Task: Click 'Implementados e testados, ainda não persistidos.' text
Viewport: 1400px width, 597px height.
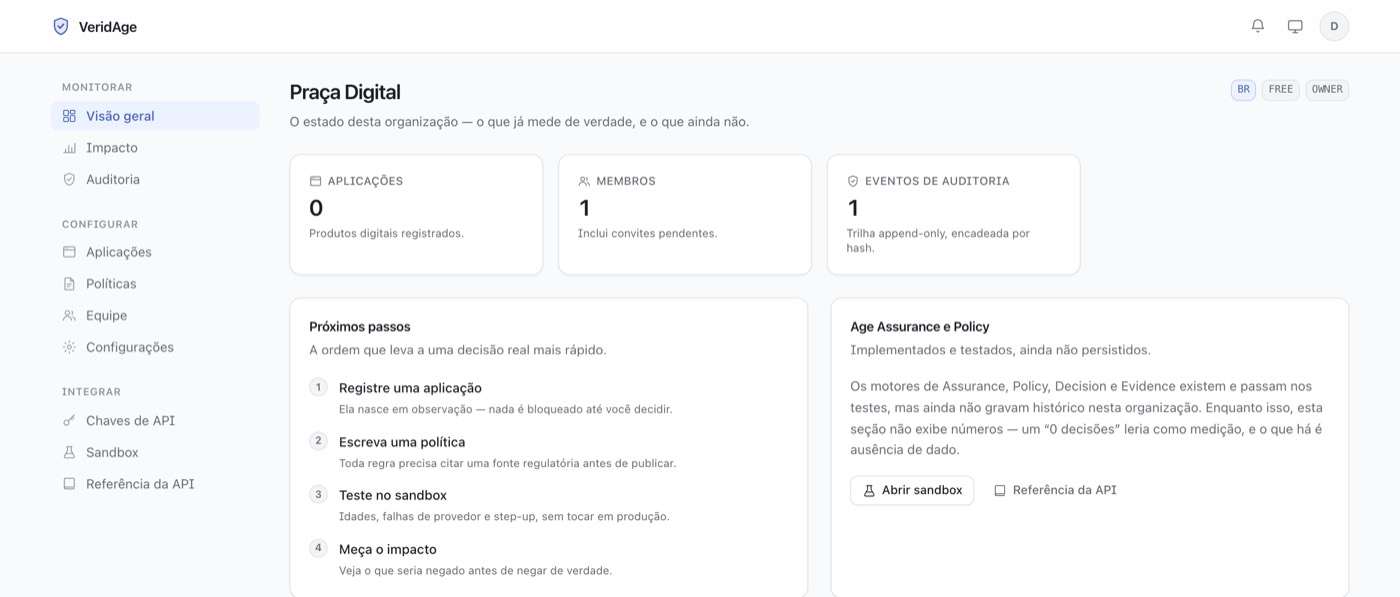Action: 1000,350
